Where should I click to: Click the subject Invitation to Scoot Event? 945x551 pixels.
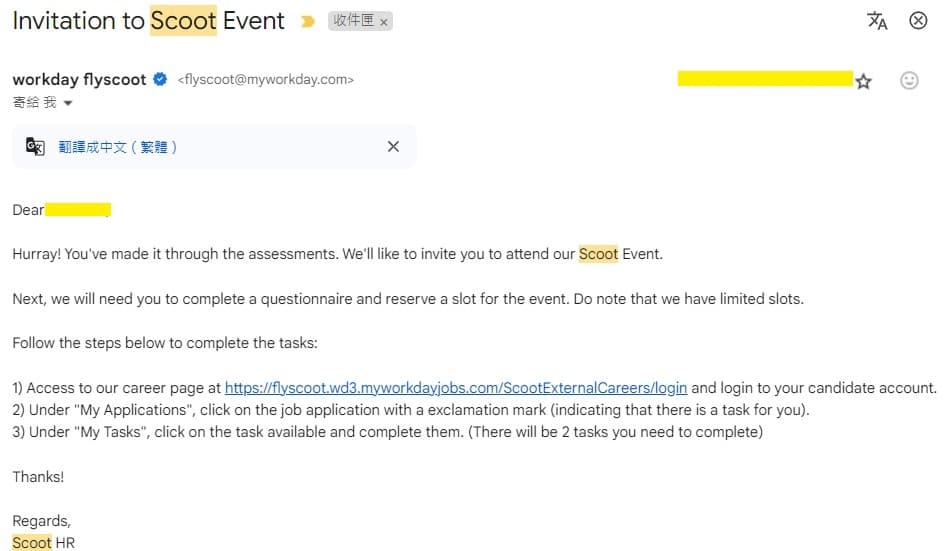tap(148, 21)
